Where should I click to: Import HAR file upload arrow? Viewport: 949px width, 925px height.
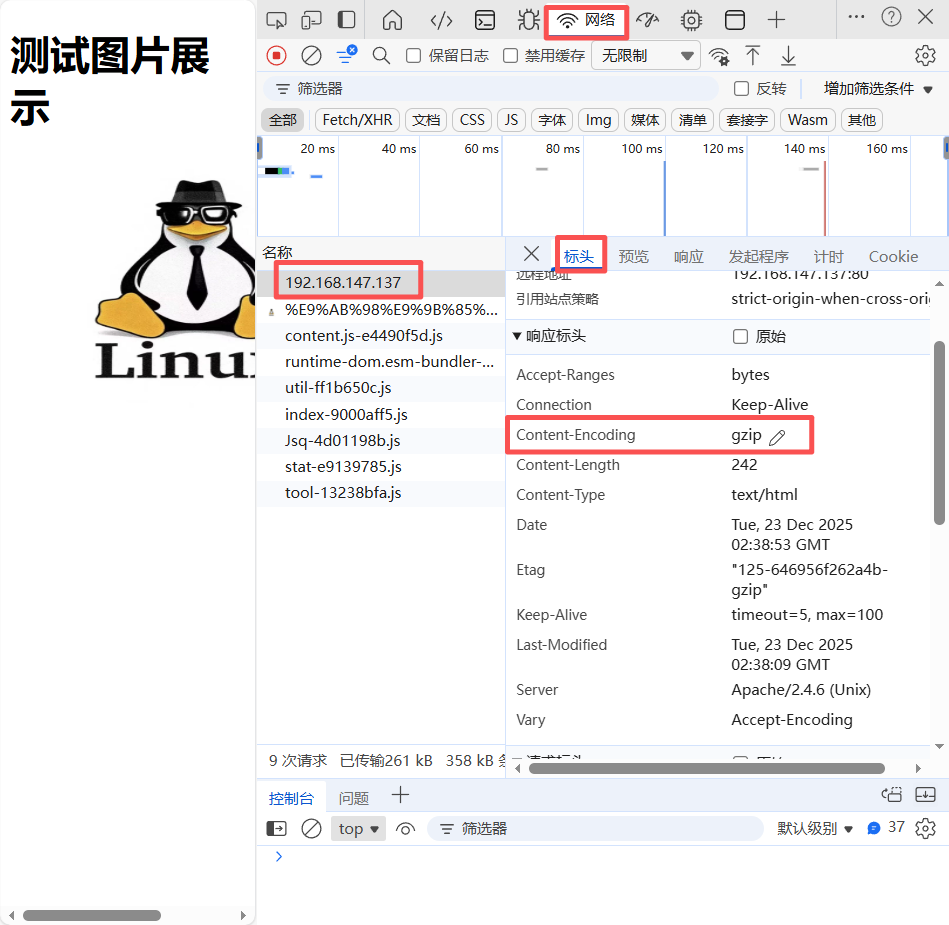(x=752, y=56)
